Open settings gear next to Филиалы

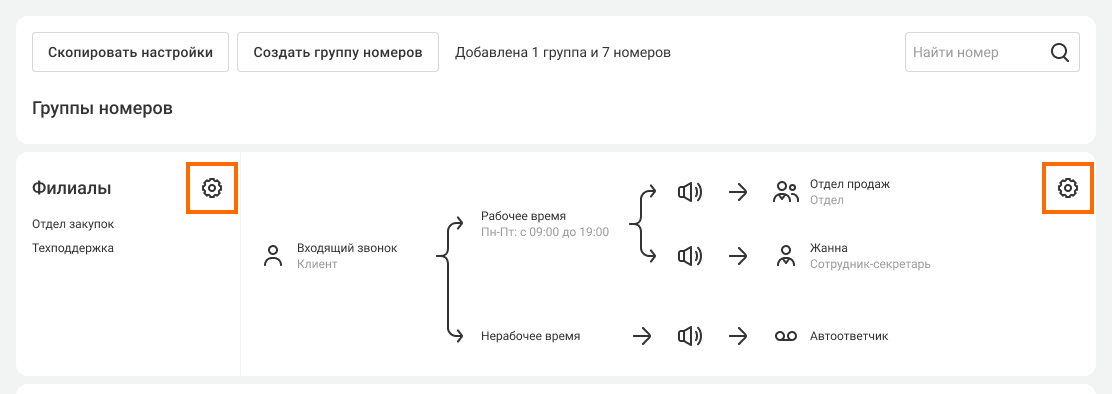click(212, 188)
